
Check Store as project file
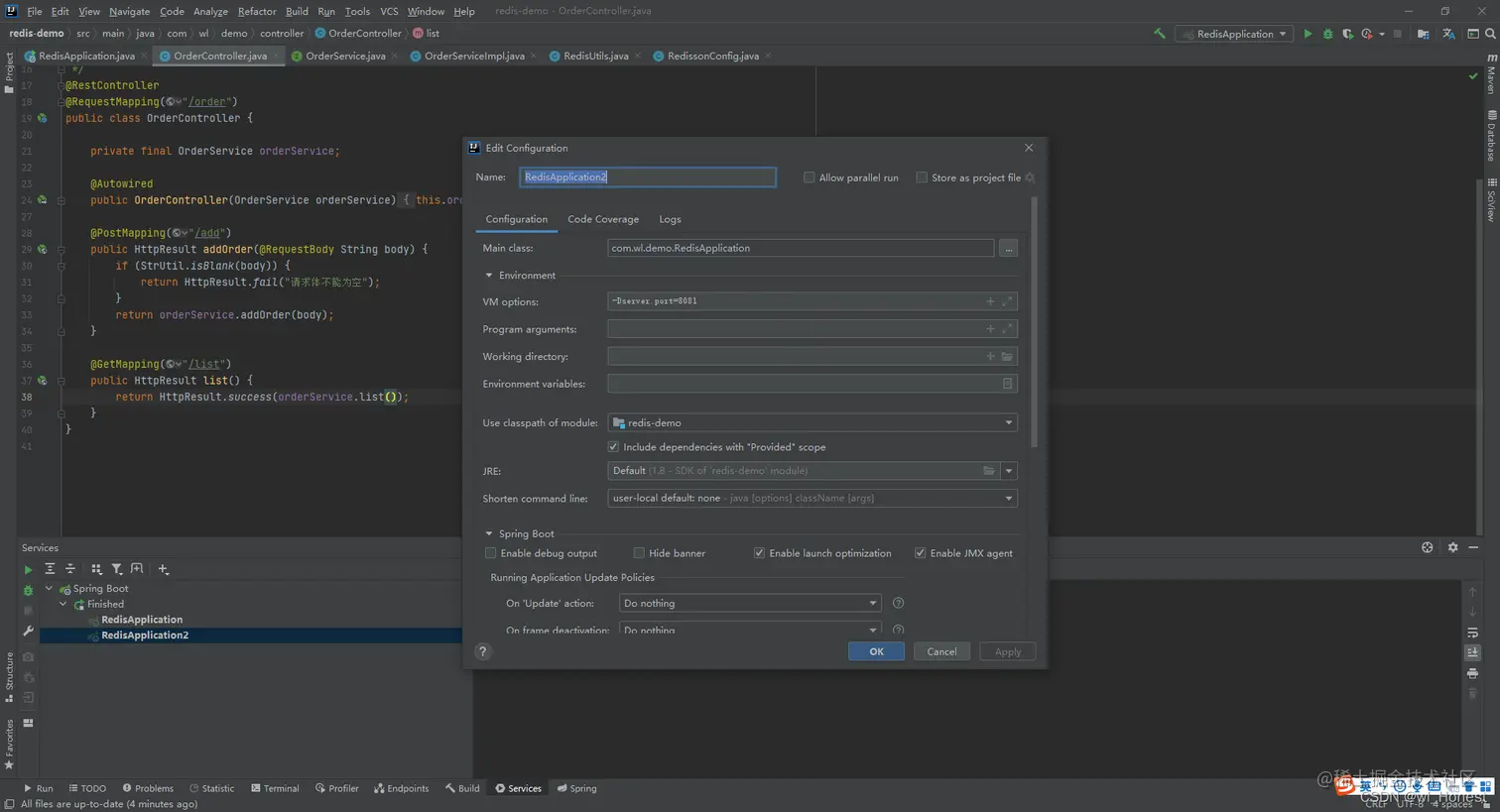click(922, 177)
